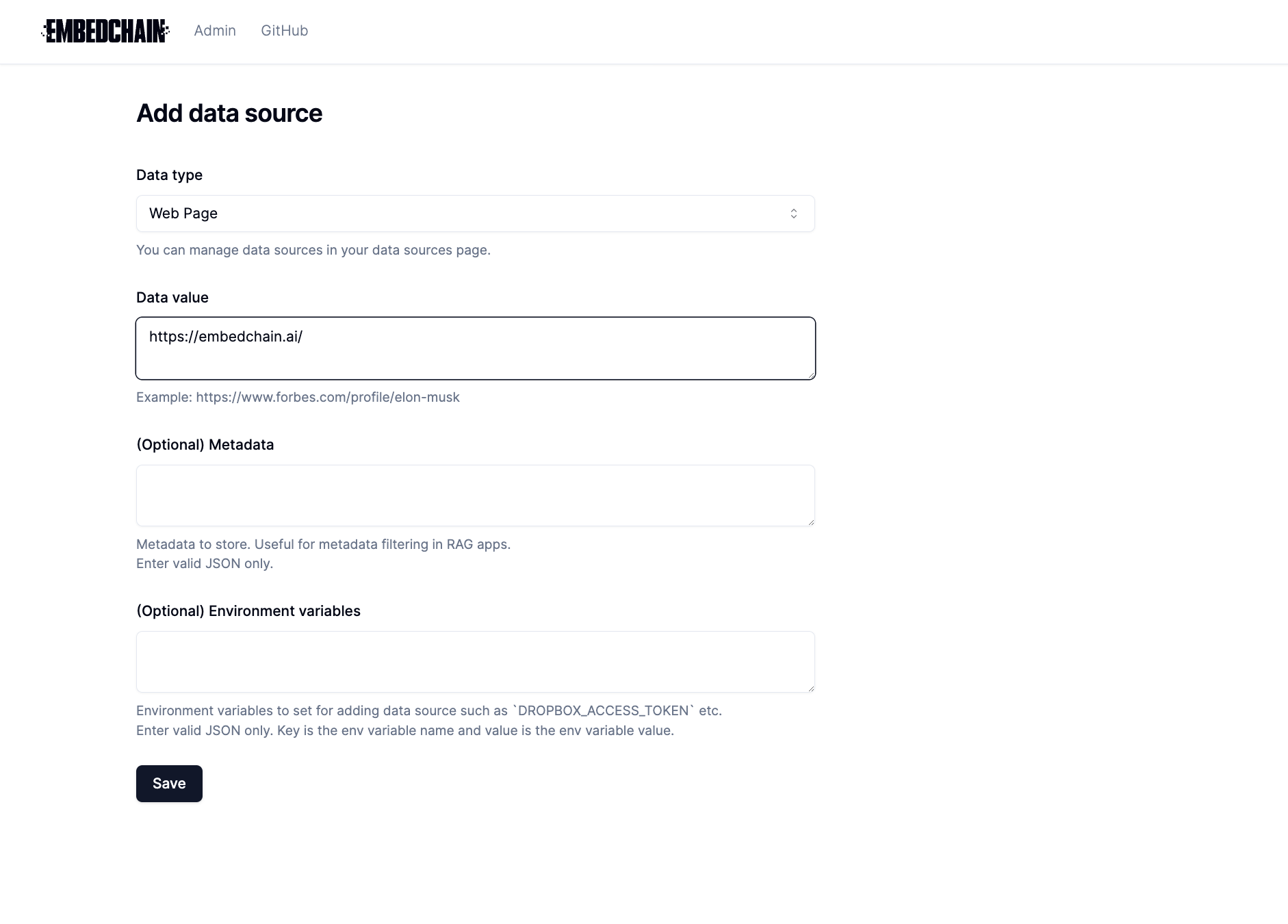Click the Environment variables resize handle

click(811, 689)
